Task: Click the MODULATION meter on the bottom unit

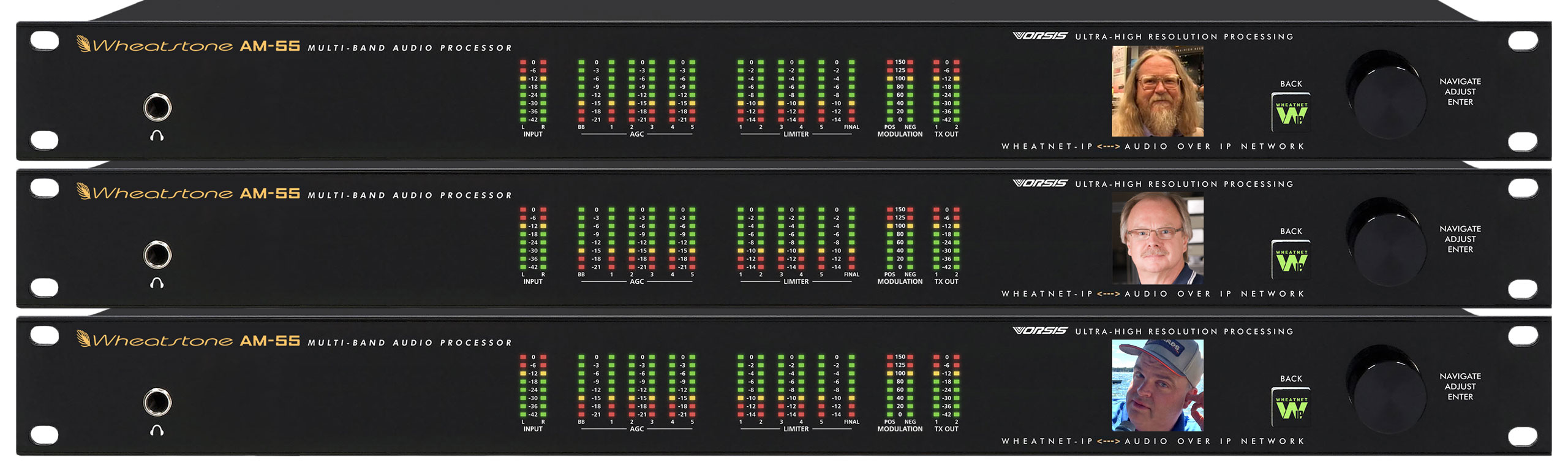Action: (x=900, y=393)
